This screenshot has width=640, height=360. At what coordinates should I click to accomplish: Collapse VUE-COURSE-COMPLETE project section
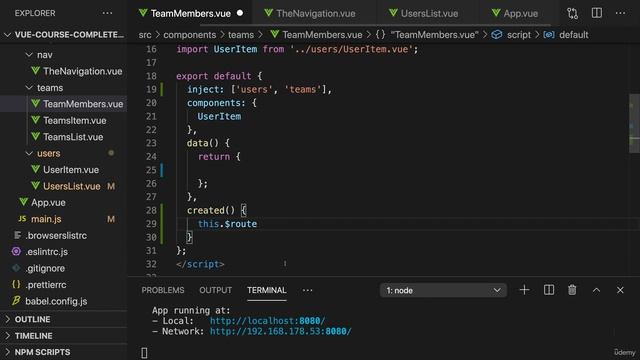(x=7, y=35)
